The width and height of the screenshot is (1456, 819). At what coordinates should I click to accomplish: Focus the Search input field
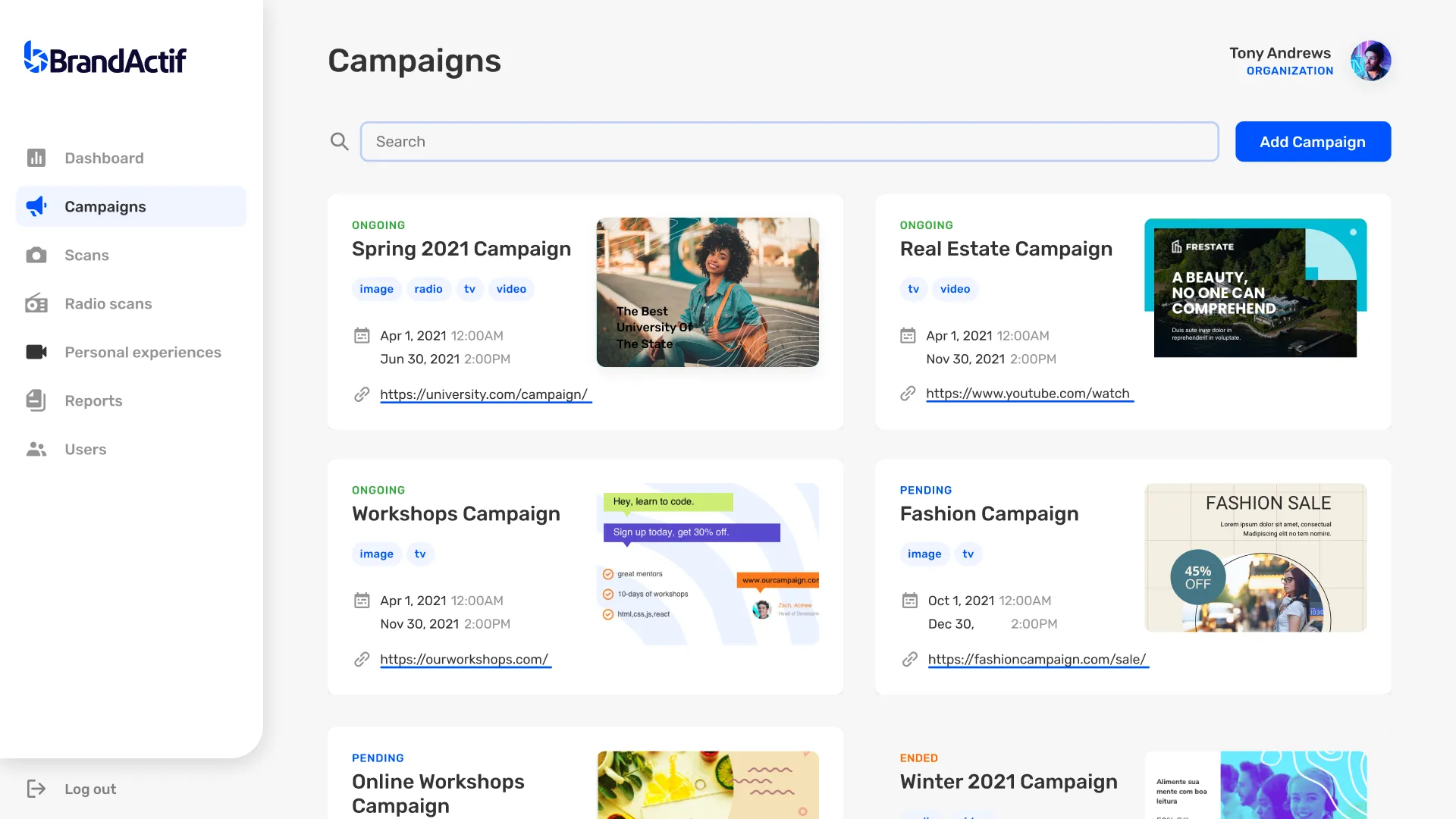tap(789, 141)
